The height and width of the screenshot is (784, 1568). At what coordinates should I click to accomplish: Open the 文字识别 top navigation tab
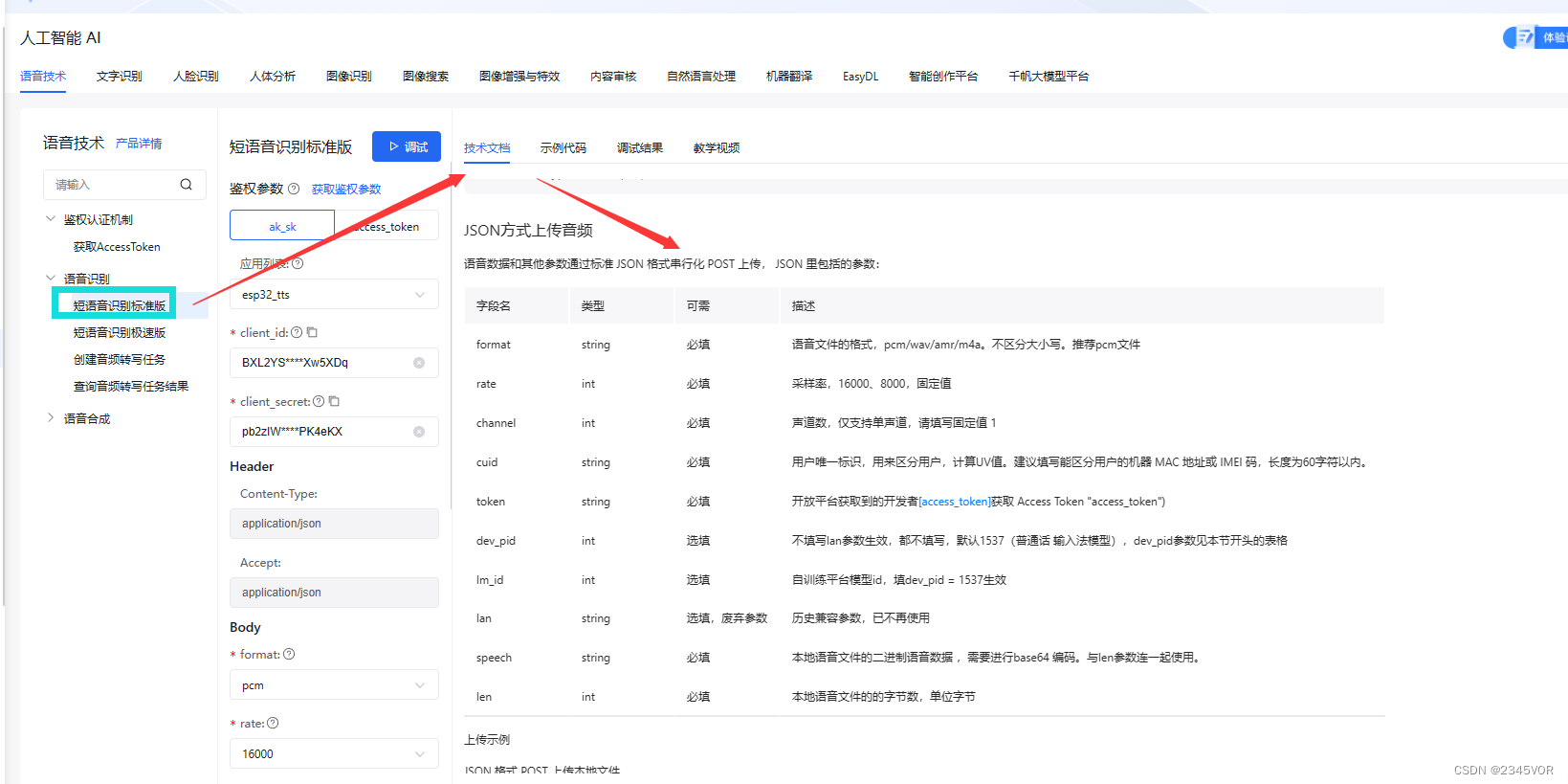pos(119,76)
